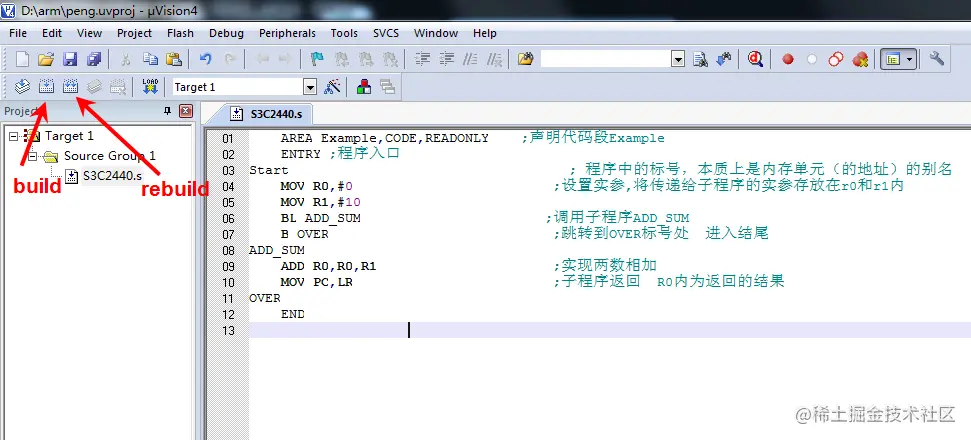This screenshot has height=440, width=971.
Task: Open Target Options with the magic wand
Action: pyautogui.click(x=333, y=87)
